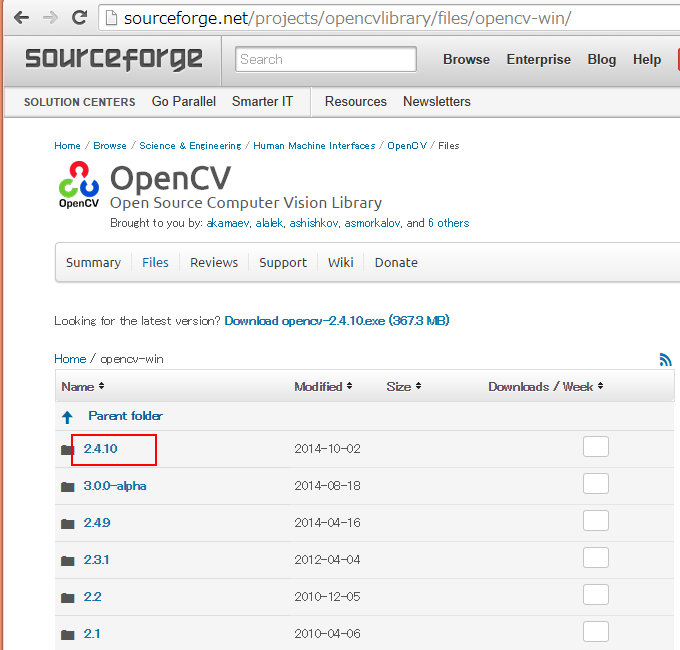Click the page icon in the address bar
680x650 pixels.
pyautogui.click(x=111, y=18)
